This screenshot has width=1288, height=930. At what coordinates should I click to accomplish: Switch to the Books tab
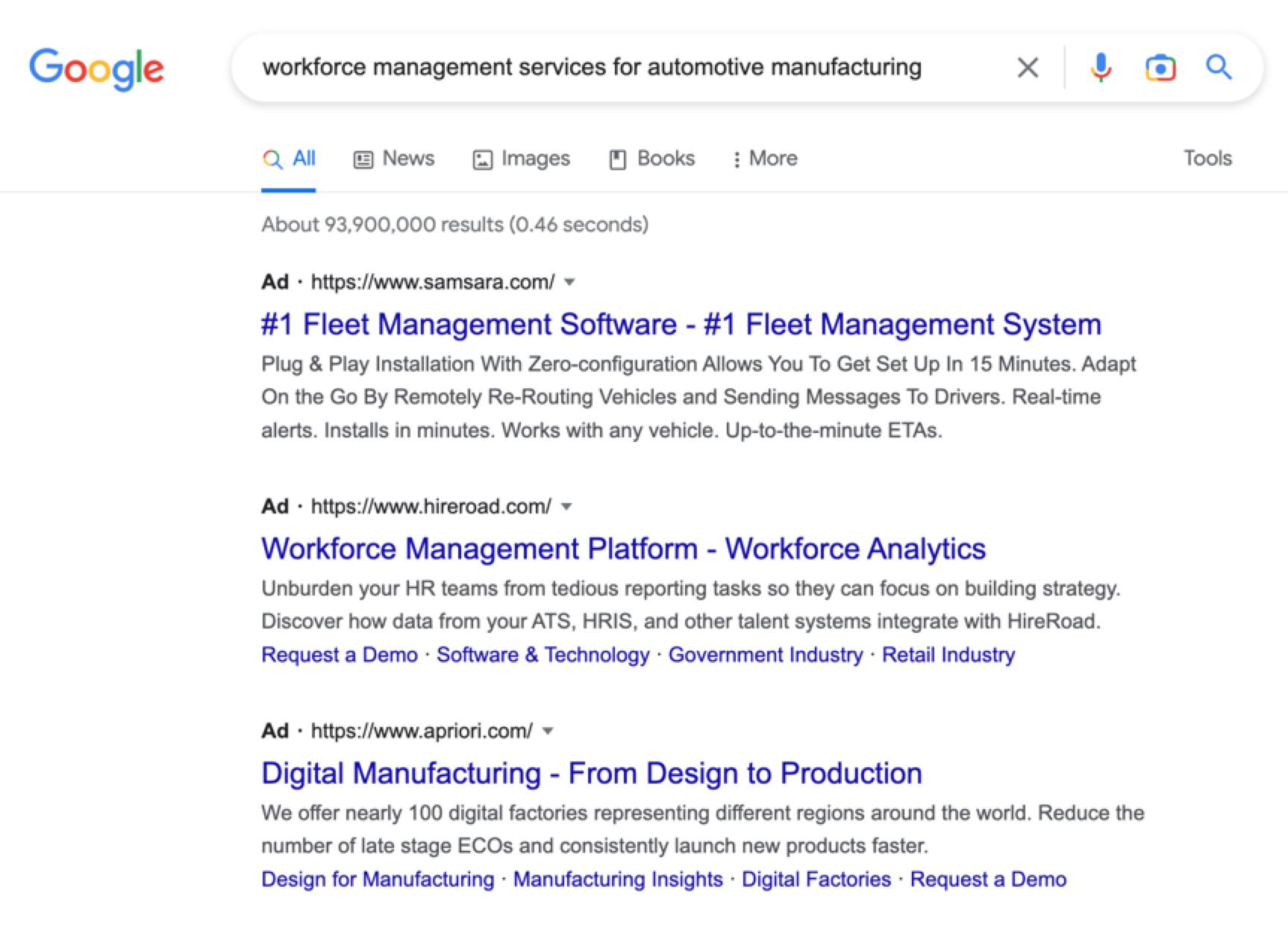[651, 159]
